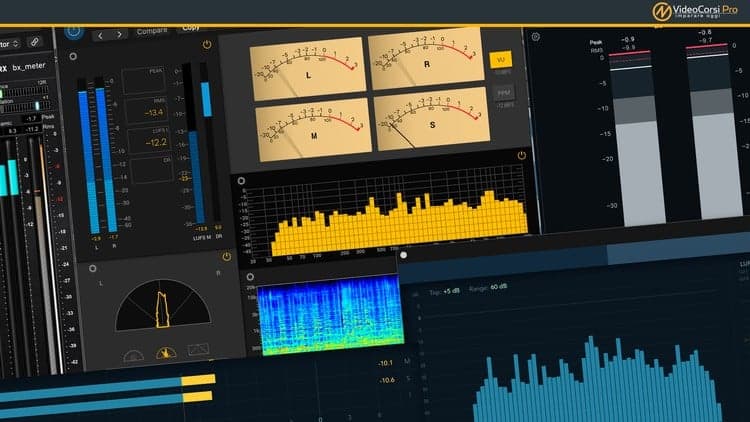
Task: Click the R channel VU meter
Action: pyautogui.click(x=425, y=59)
